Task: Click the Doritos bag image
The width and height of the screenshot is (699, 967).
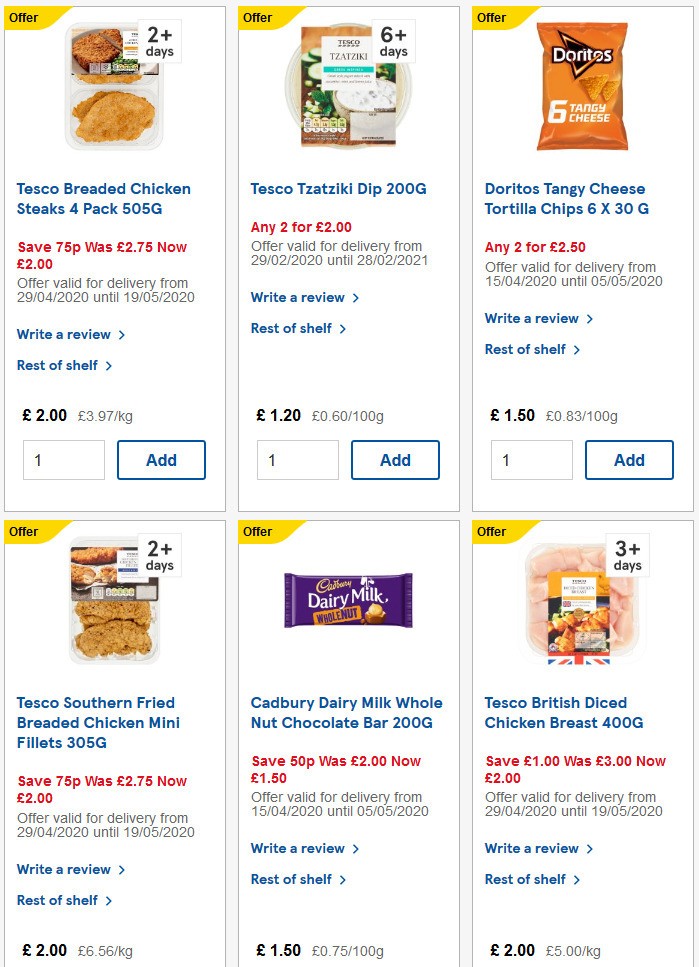Action: point(581,85)
